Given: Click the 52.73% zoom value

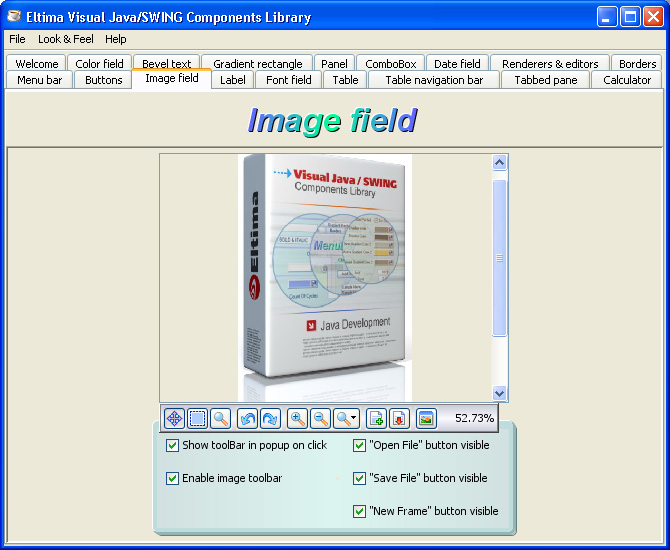Looking at the screenshot, I should 474,418.
